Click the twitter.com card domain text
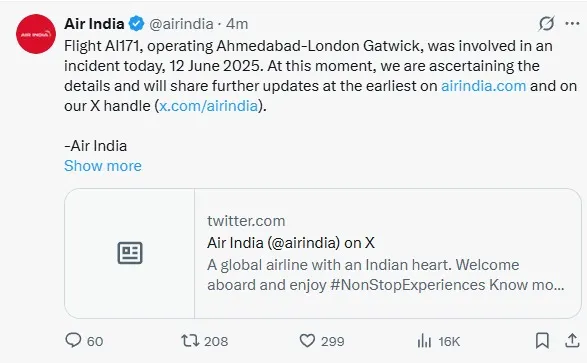 (246, 221)
